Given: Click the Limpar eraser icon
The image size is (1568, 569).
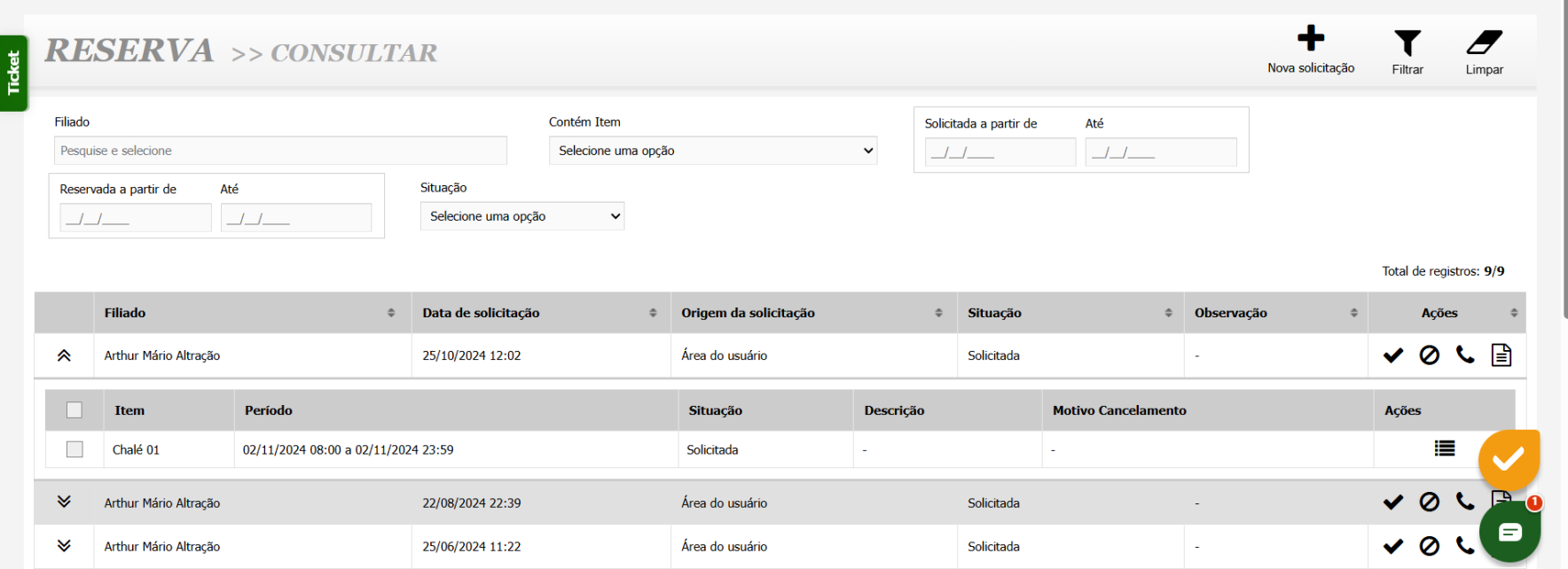Looking at the screenshot, I should (x=1484, y=43).
